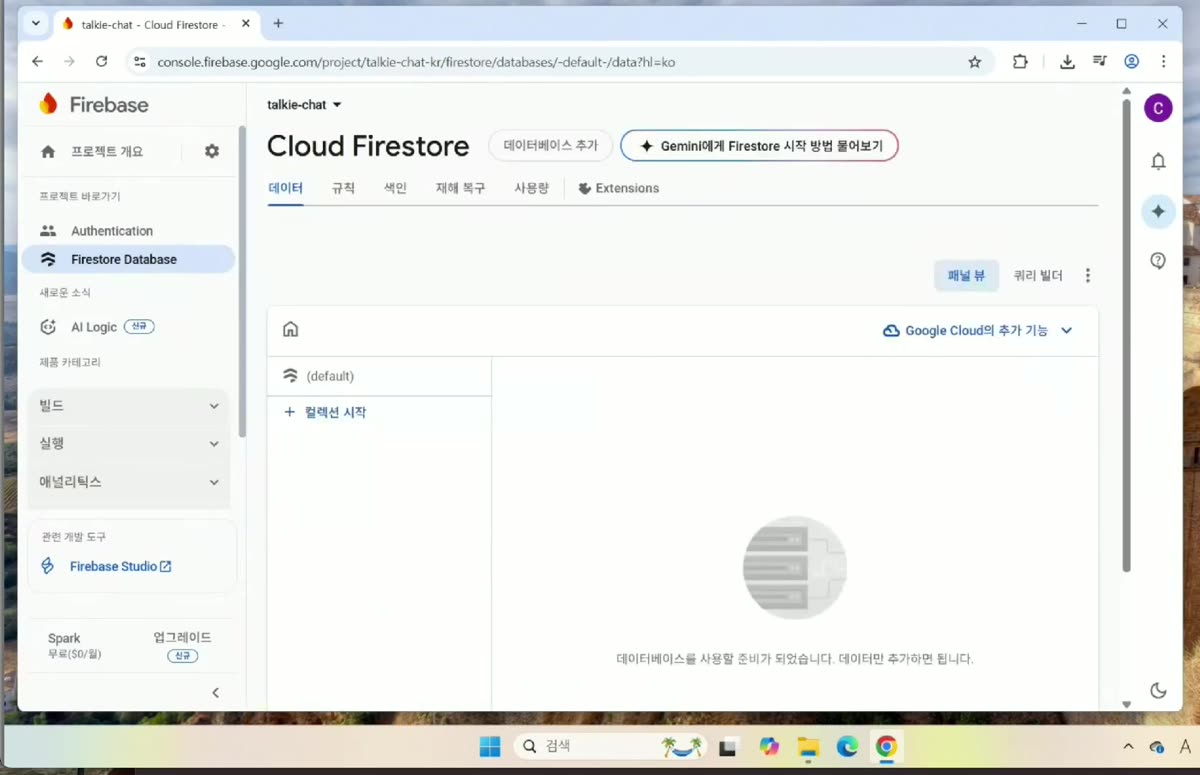Viewport: 1200px width, 775px height.
Task: Open the Firebase Studio link
Action: point(120,566)
